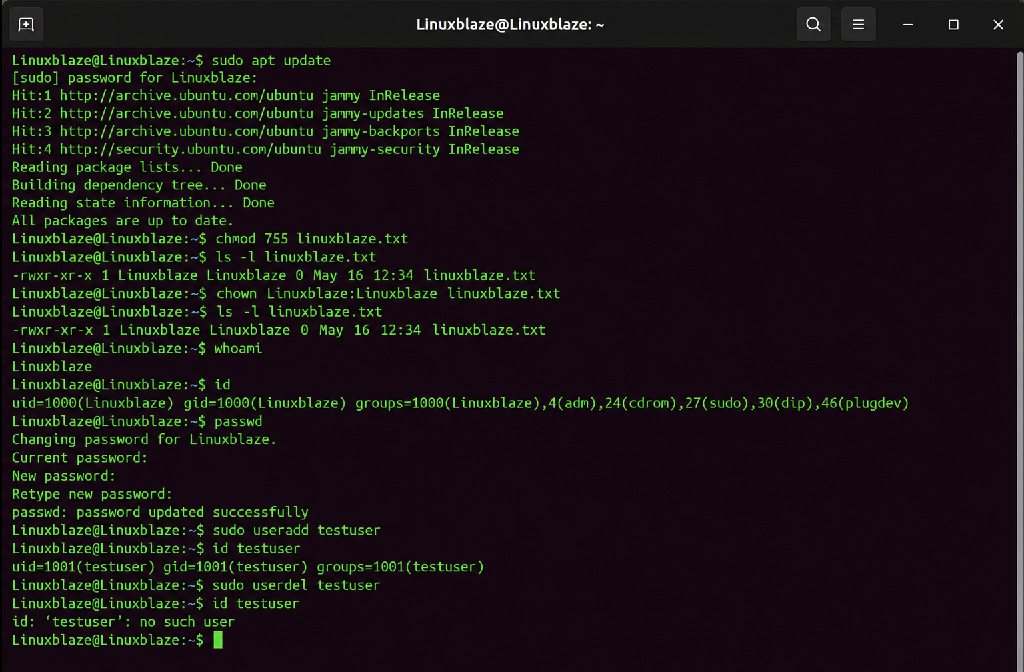Viewport: 1024px width, 672px height.
Task: Click the 'chmod 755 linuxblaze.txt' command
Action: coord(312,239)
